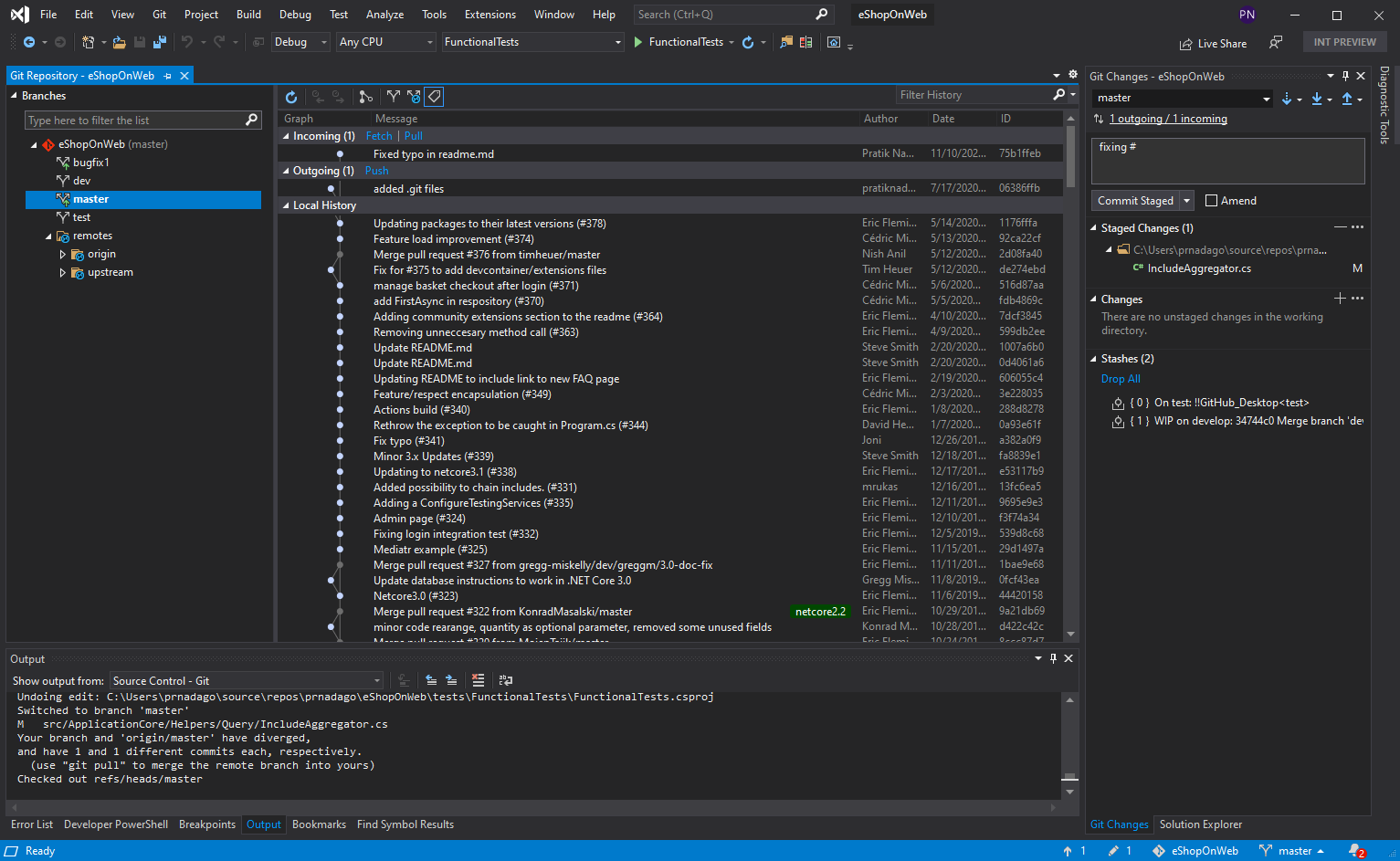Click the Clear All output icon
1400x861 pixels.
click(x=478, y=680)
